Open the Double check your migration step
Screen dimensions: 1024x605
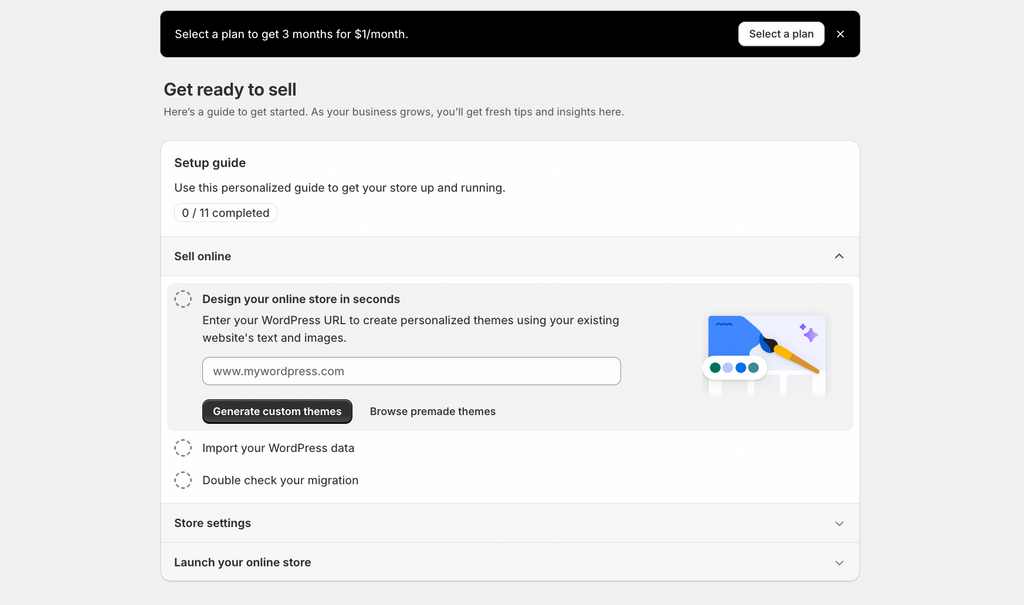280,480
